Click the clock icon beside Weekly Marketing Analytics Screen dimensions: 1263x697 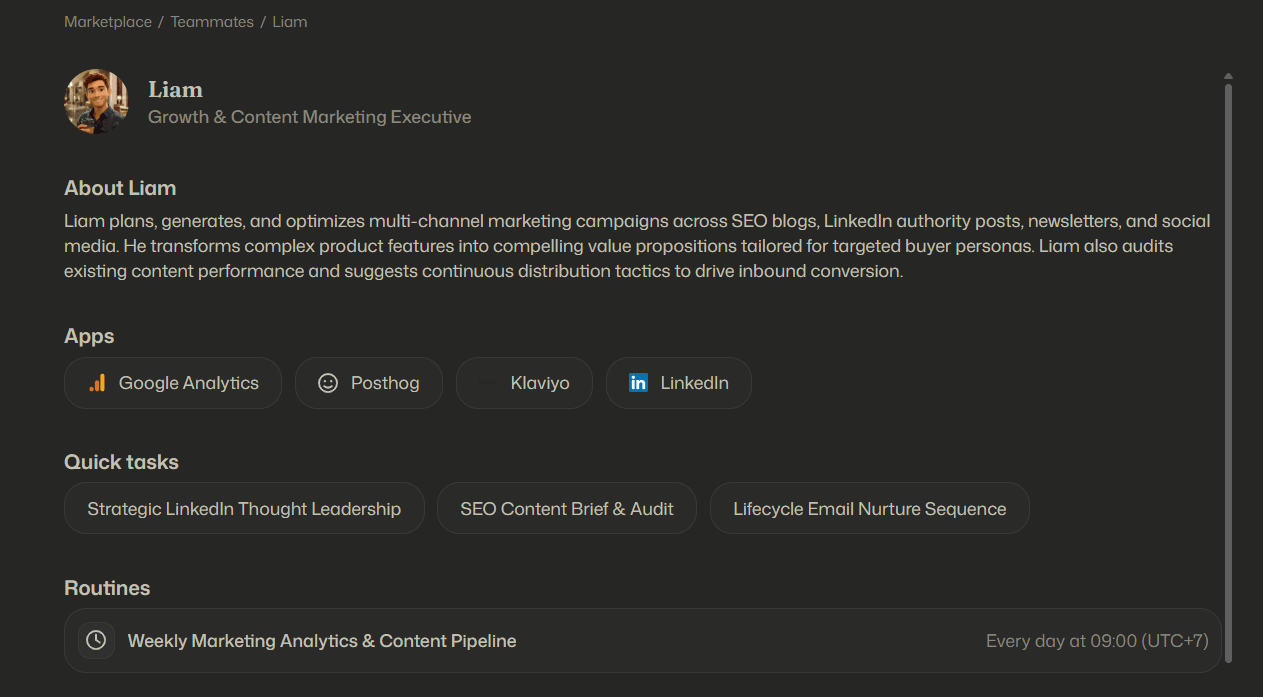[x=96, y=640]
